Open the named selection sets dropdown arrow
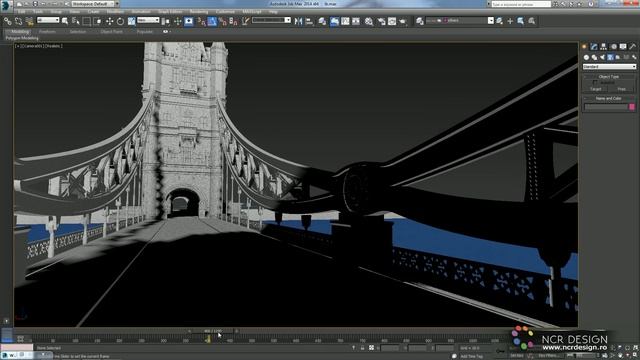640x360 pixels. [288, 20]
